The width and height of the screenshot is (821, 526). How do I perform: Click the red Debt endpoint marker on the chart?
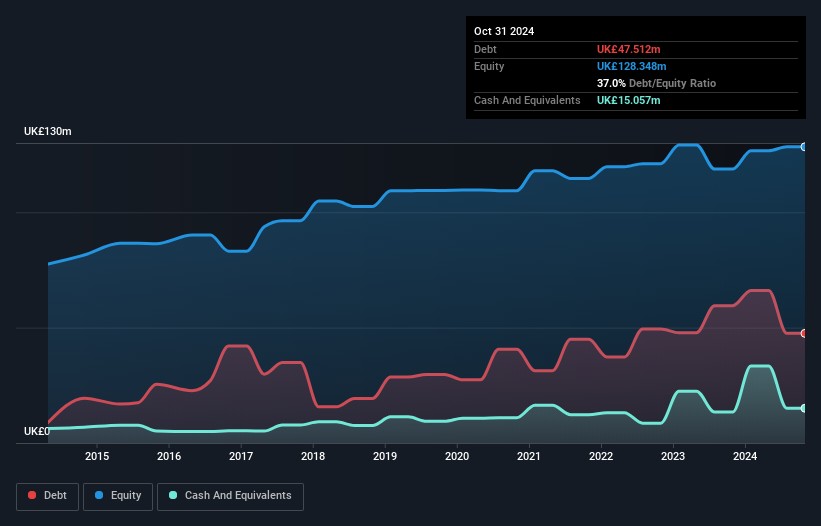coord(804,333)
